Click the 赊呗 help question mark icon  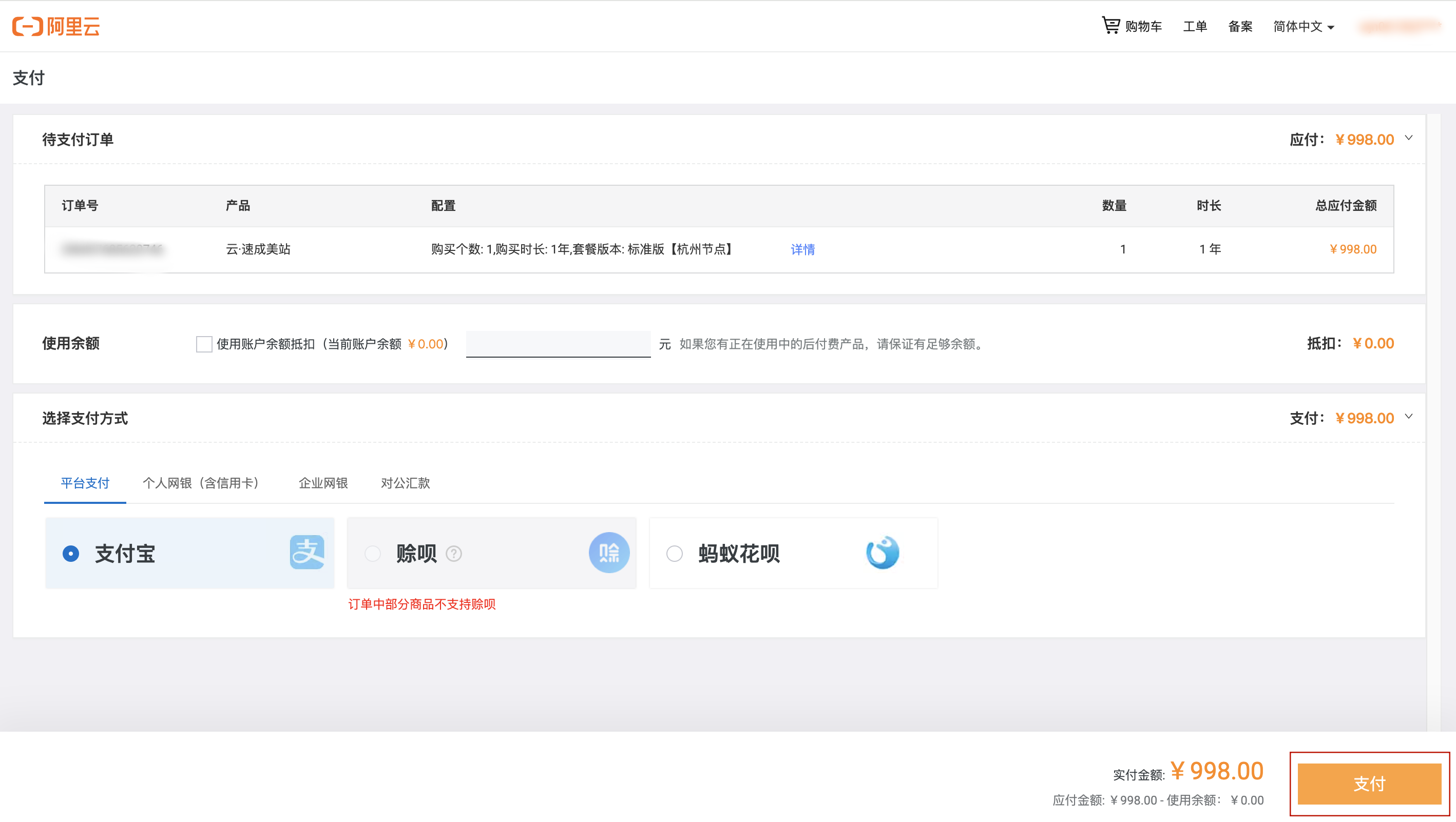(x=454, y=554)
